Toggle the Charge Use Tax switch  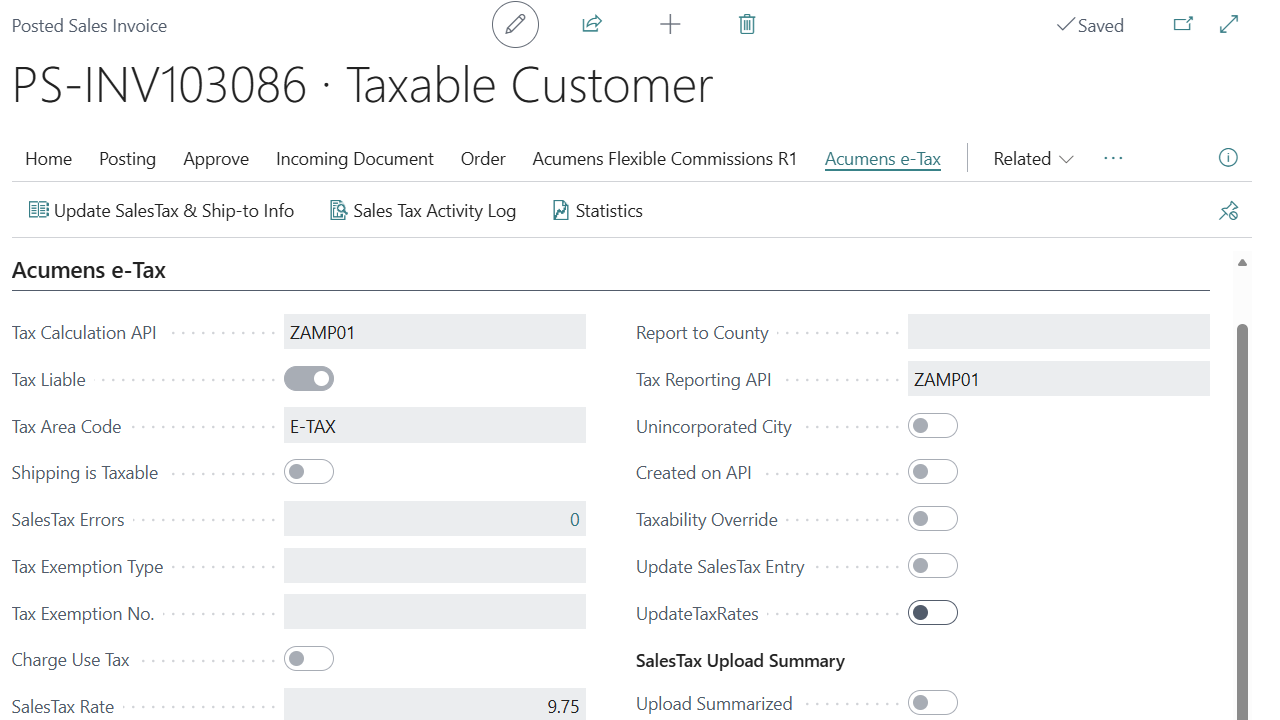click(x=309, y=659)
